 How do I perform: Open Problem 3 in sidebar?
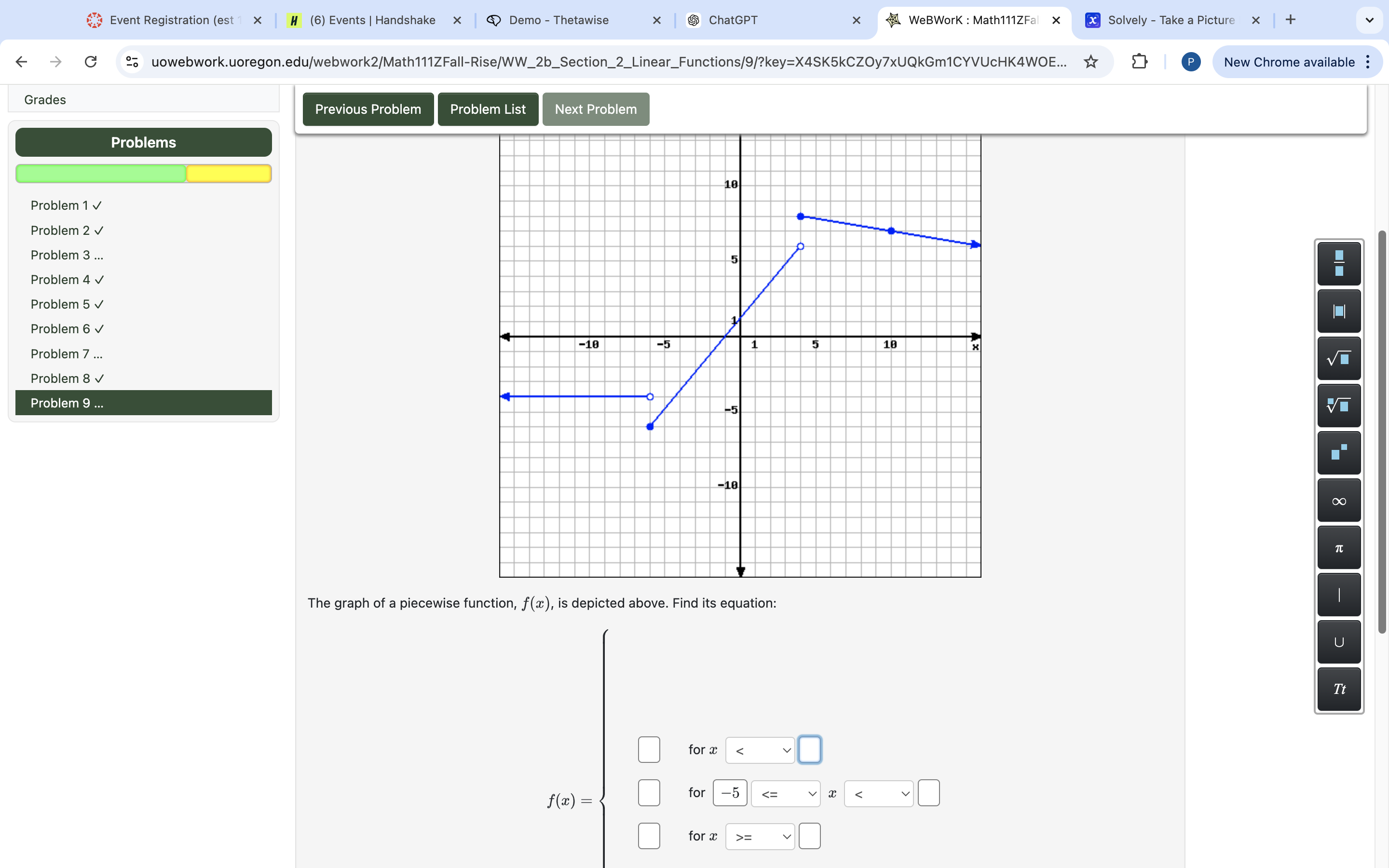(x=67, y=255)
